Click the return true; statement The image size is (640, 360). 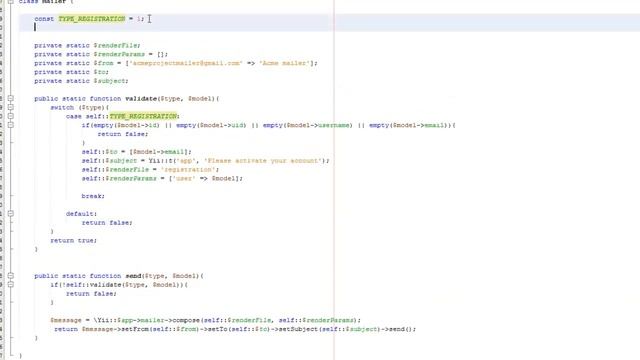pos(73,240)
